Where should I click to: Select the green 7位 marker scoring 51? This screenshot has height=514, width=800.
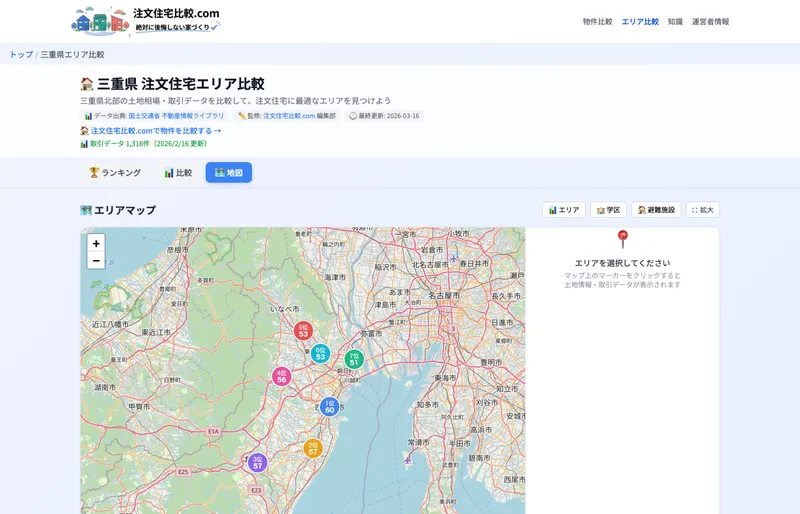click(x=354, y=359)
